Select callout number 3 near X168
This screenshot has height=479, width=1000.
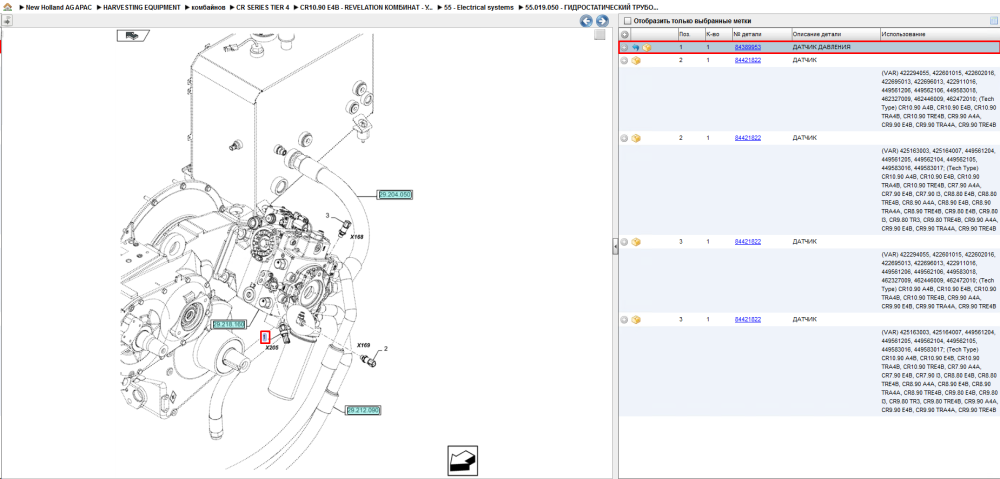pos(328,217)
